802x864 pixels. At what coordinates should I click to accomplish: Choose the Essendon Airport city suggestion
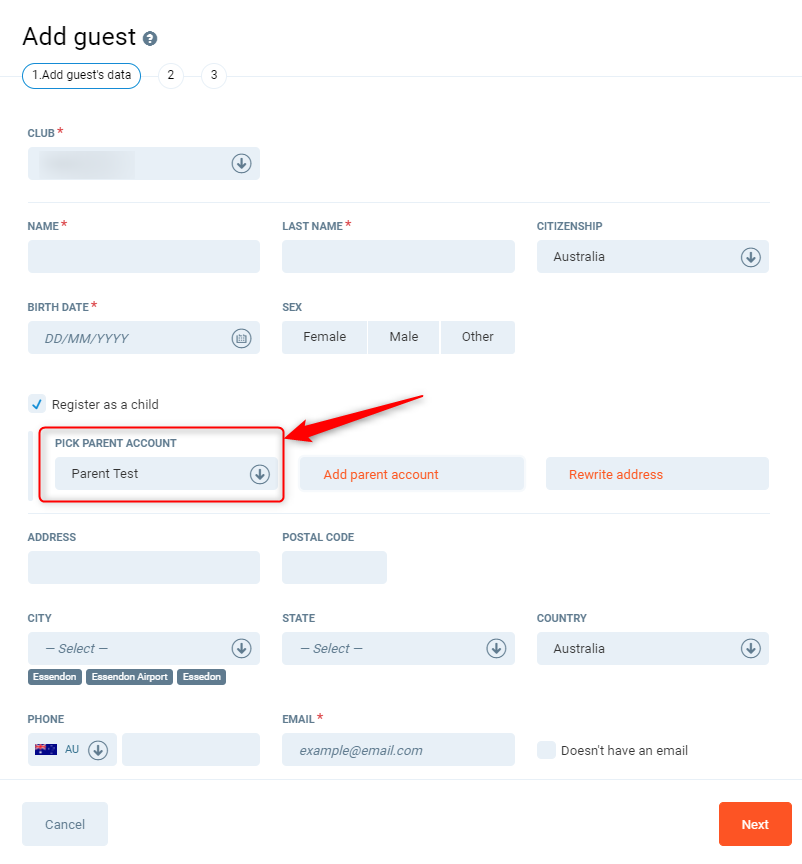129,677
